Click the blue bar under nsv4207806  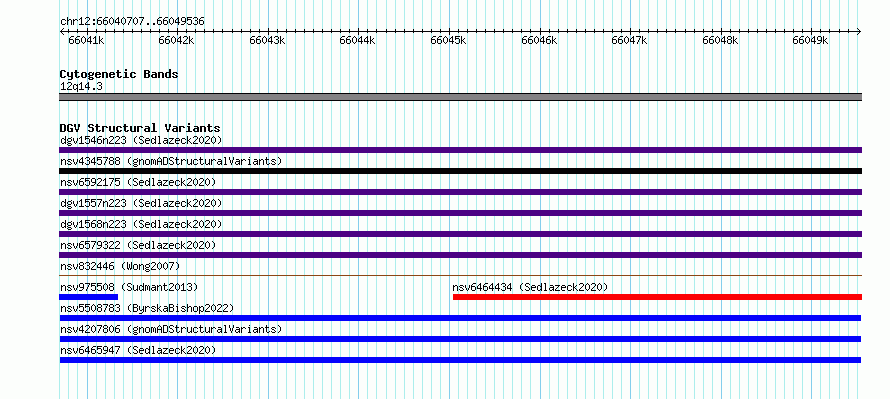click(x=460, y=339)
